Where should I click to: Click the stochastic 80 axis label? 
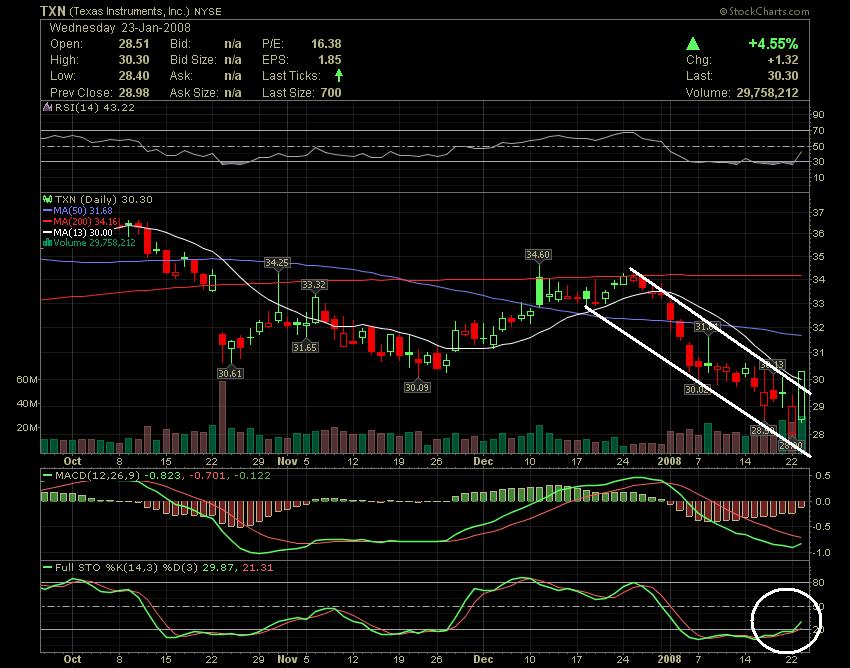(819, 583)
